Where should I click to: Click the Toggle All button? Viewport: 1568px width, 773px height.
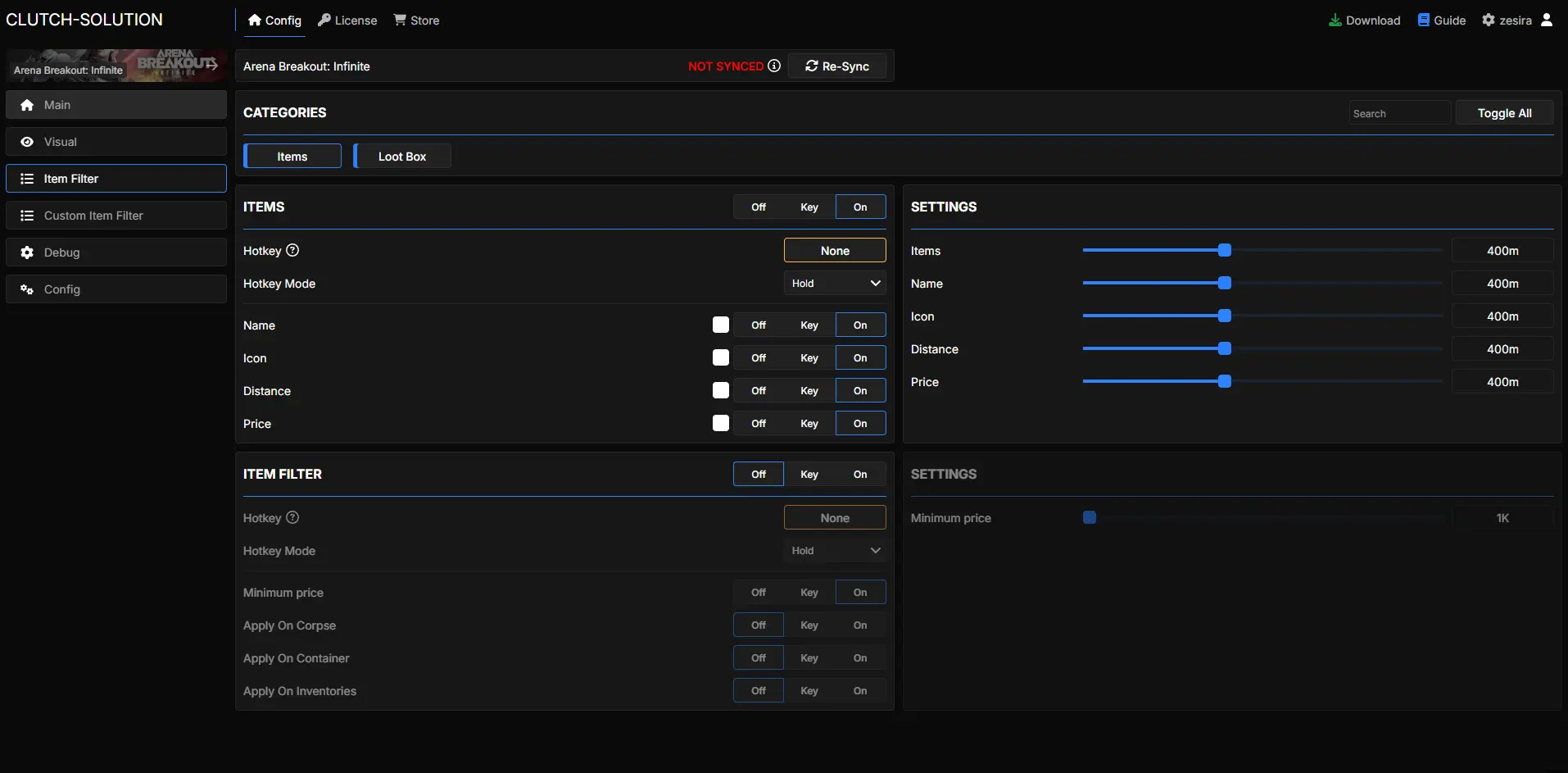point(1504,113)
